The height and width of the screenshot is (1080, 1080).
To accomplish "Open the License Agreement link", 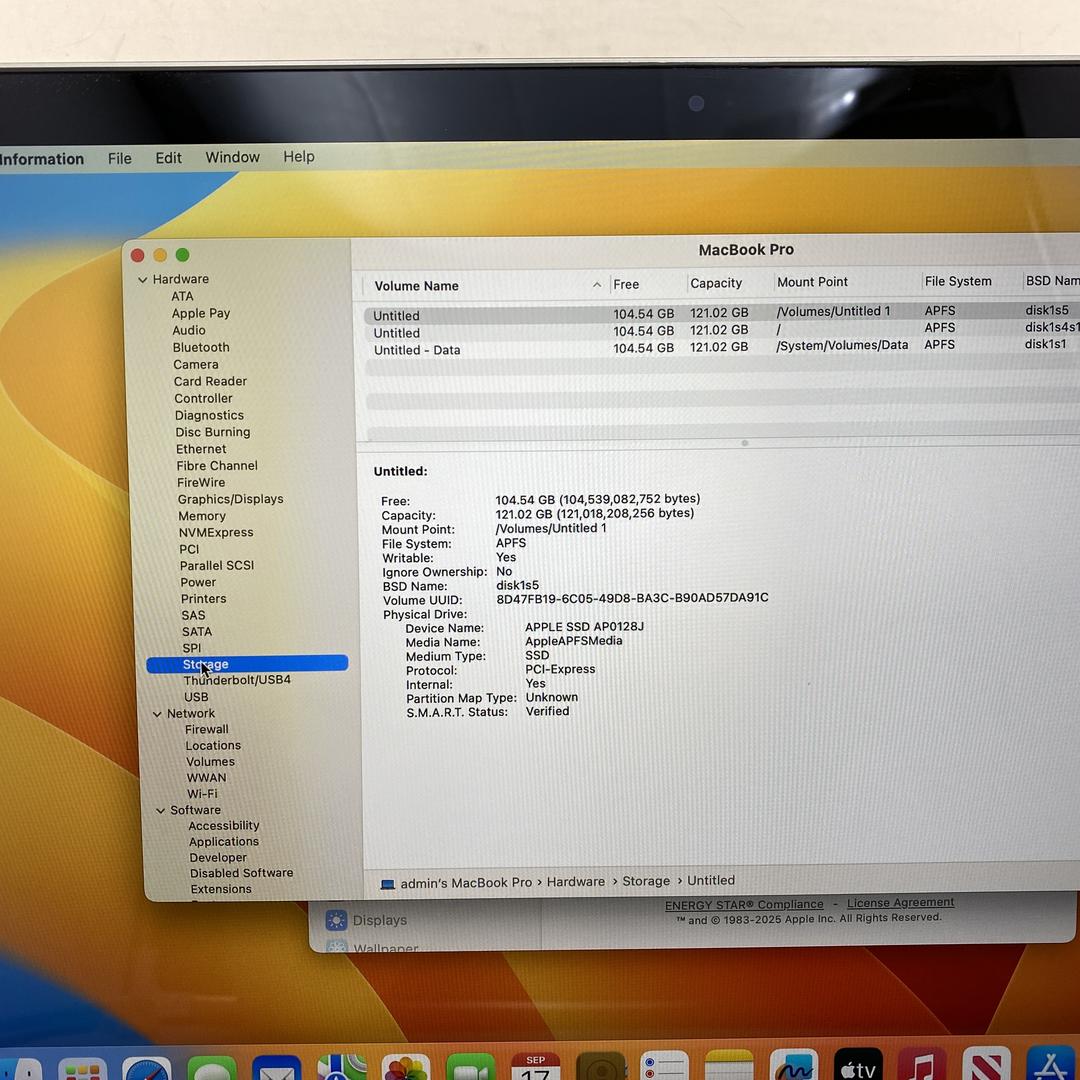I will click(900, 903).
